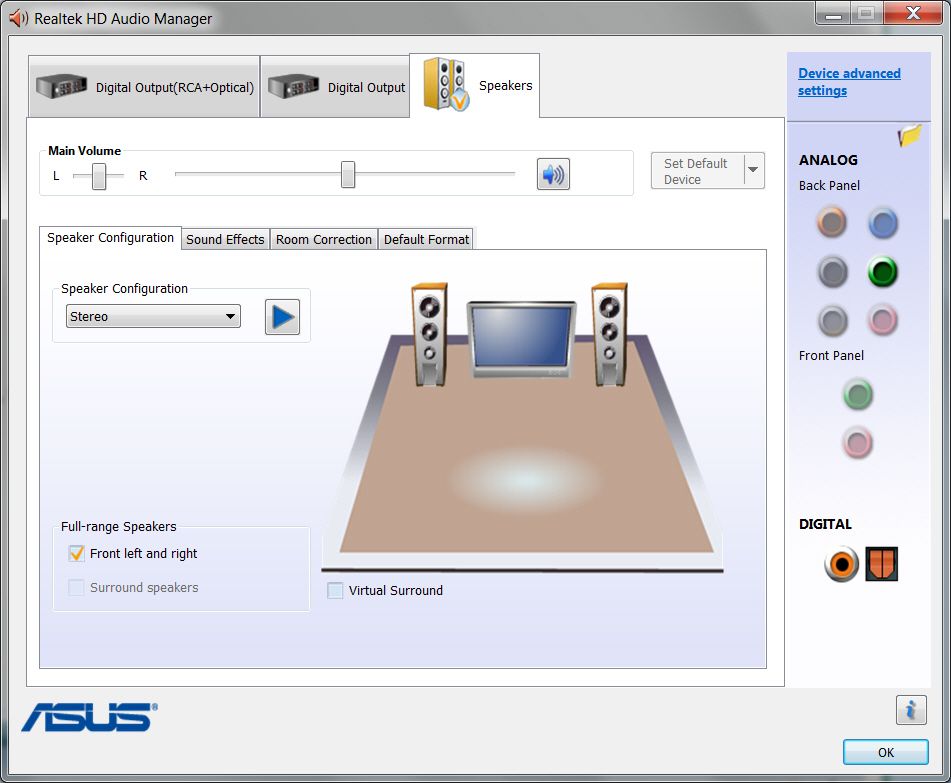The width and height of the screenshot is (951, 783).
Task: Open the connector settings folder icon
Action: coord(909,137)
